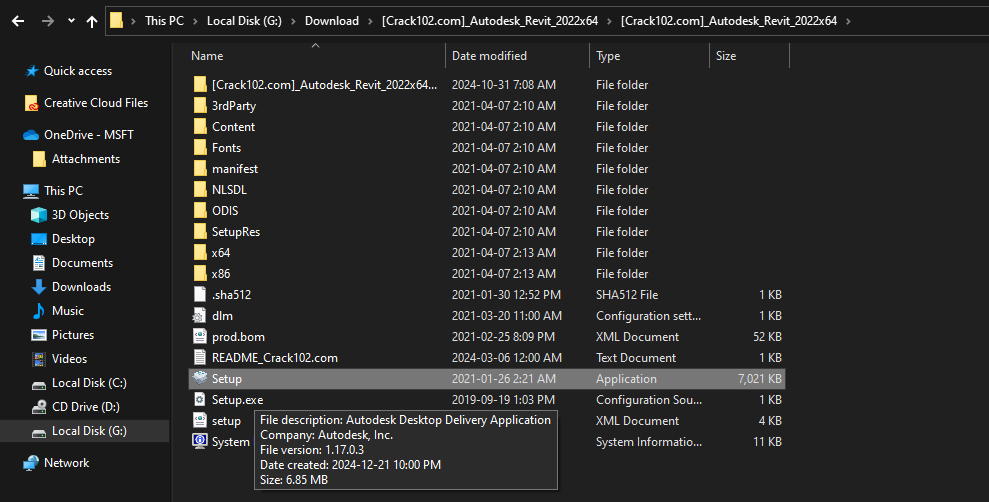Select Local Disk (C:) in sidebar
Image resolution: width=989 pixels, height=502 pixels.
point(89,383)
